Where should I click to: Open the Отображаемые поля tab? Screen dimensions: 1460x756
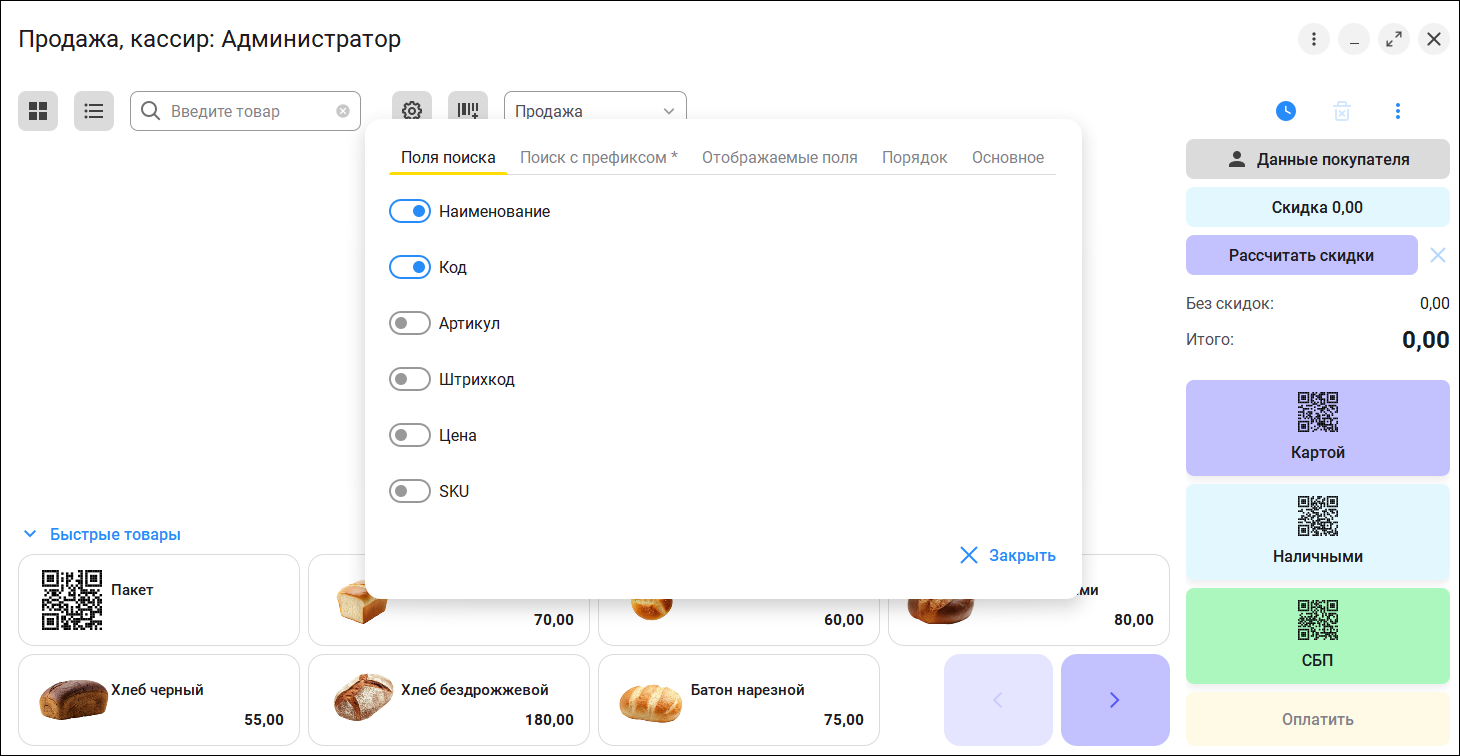779,158
